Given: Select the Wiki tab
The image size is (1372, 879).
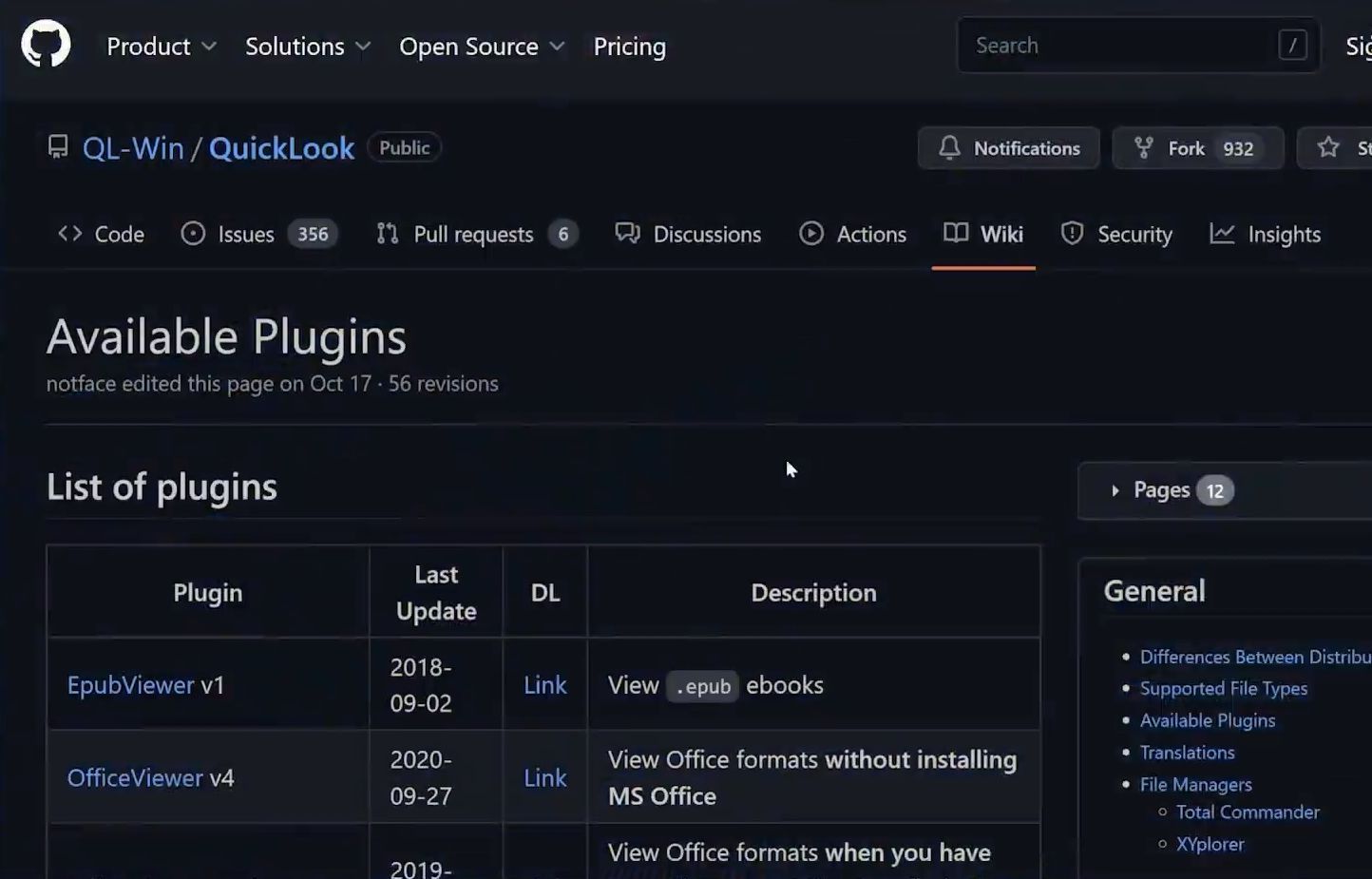Looking at the screenshot, I should [x=983, y=234].
